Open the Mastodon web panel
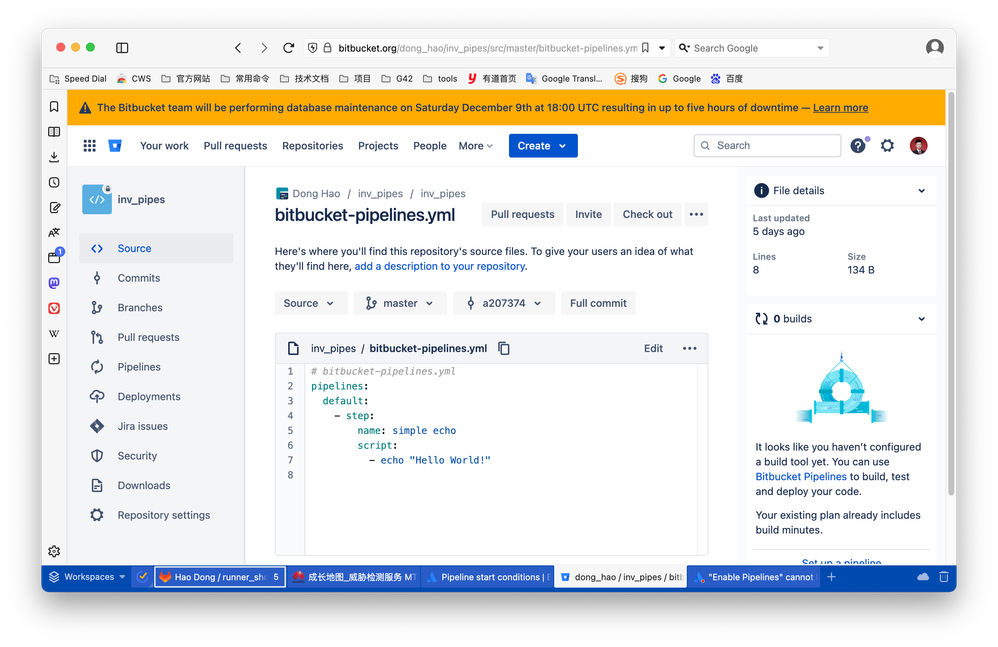Viewport: 998px width, 647px height. tap(54, 282)
